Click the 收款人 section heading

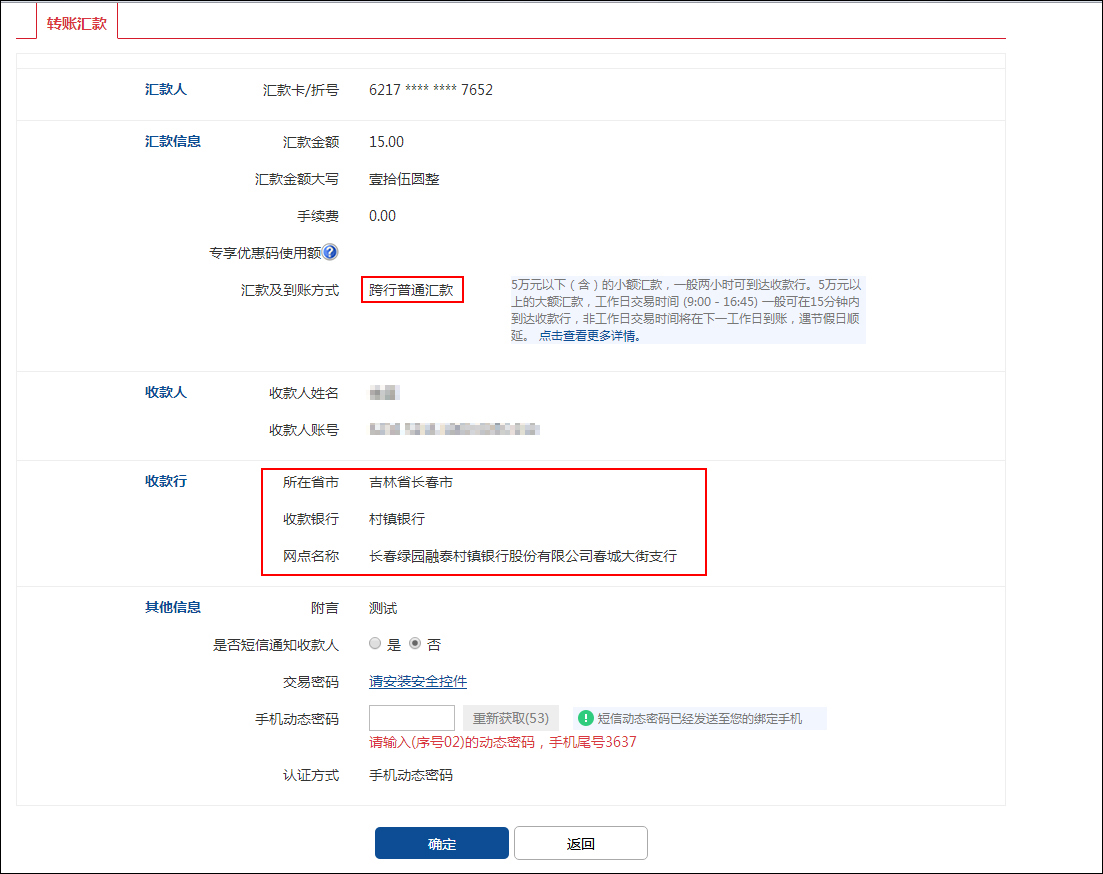point(166,392)
